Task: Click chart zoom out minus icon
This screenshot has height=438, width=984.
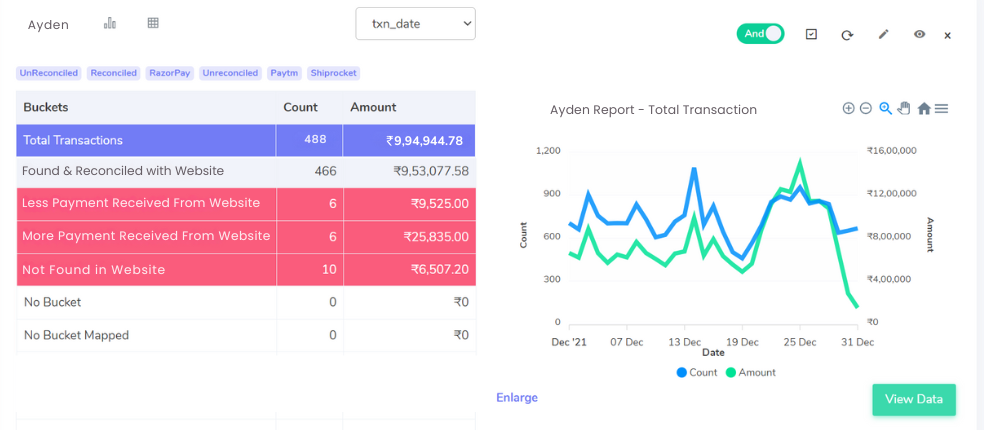Action: point(866,109)
